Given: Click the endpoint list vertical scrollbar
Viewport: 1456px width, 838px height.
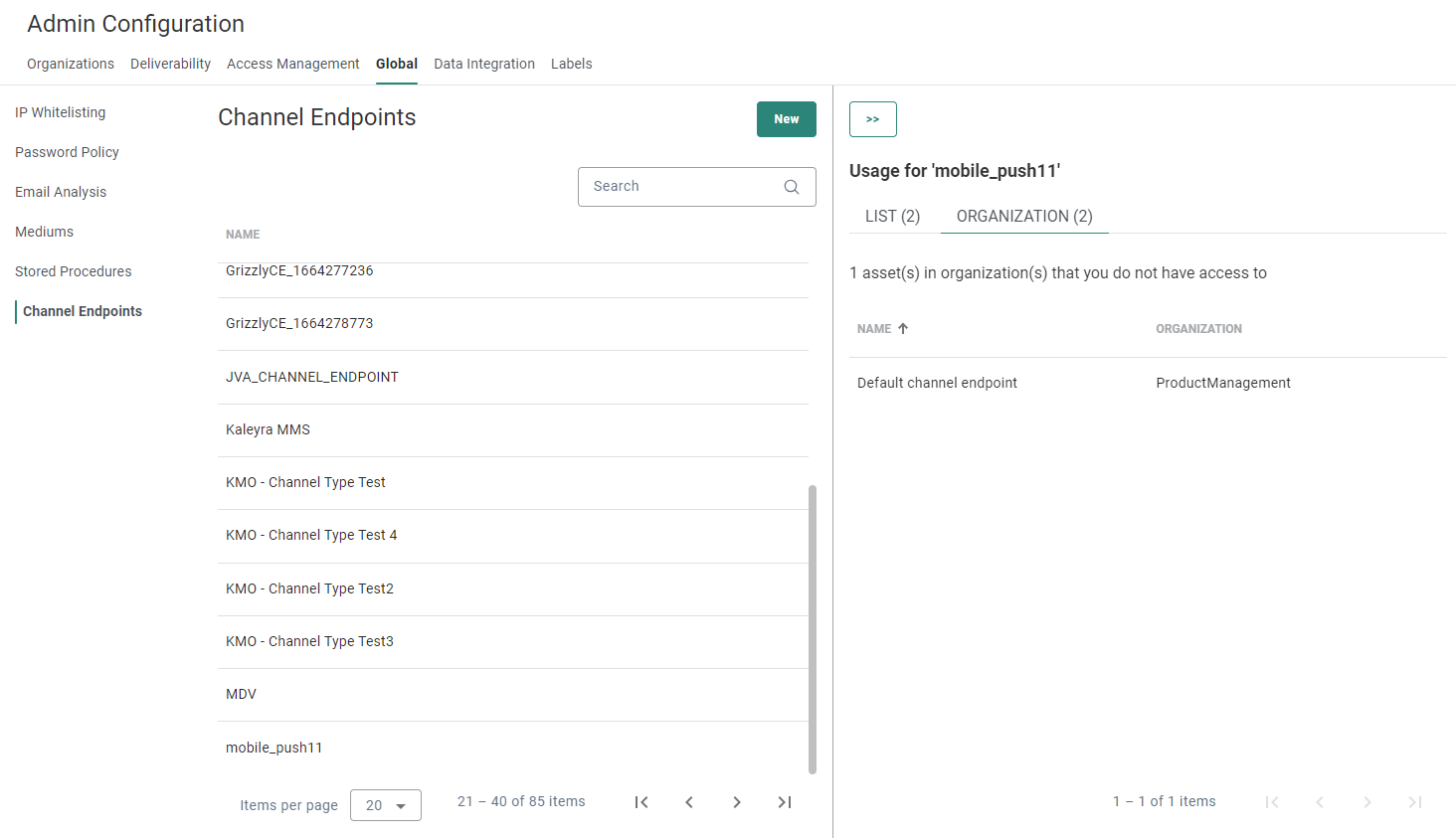Looking at the screenshot, I should (x=813, y=628).
